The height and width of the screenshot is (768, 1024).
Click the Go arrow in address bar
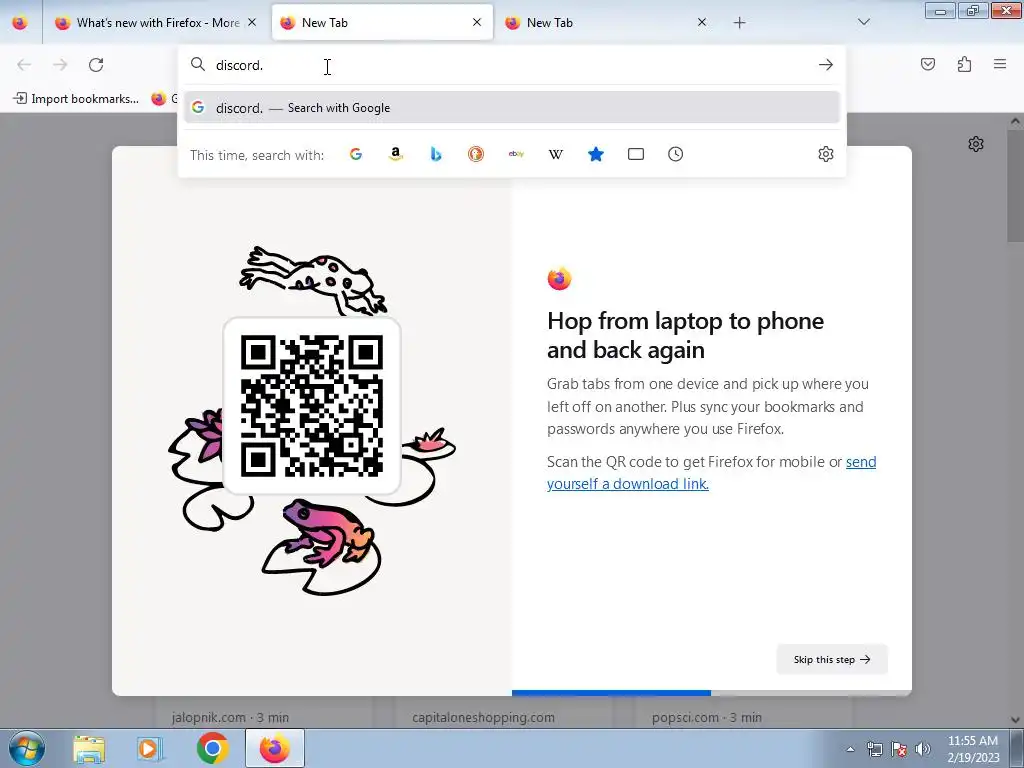[825, 65]
